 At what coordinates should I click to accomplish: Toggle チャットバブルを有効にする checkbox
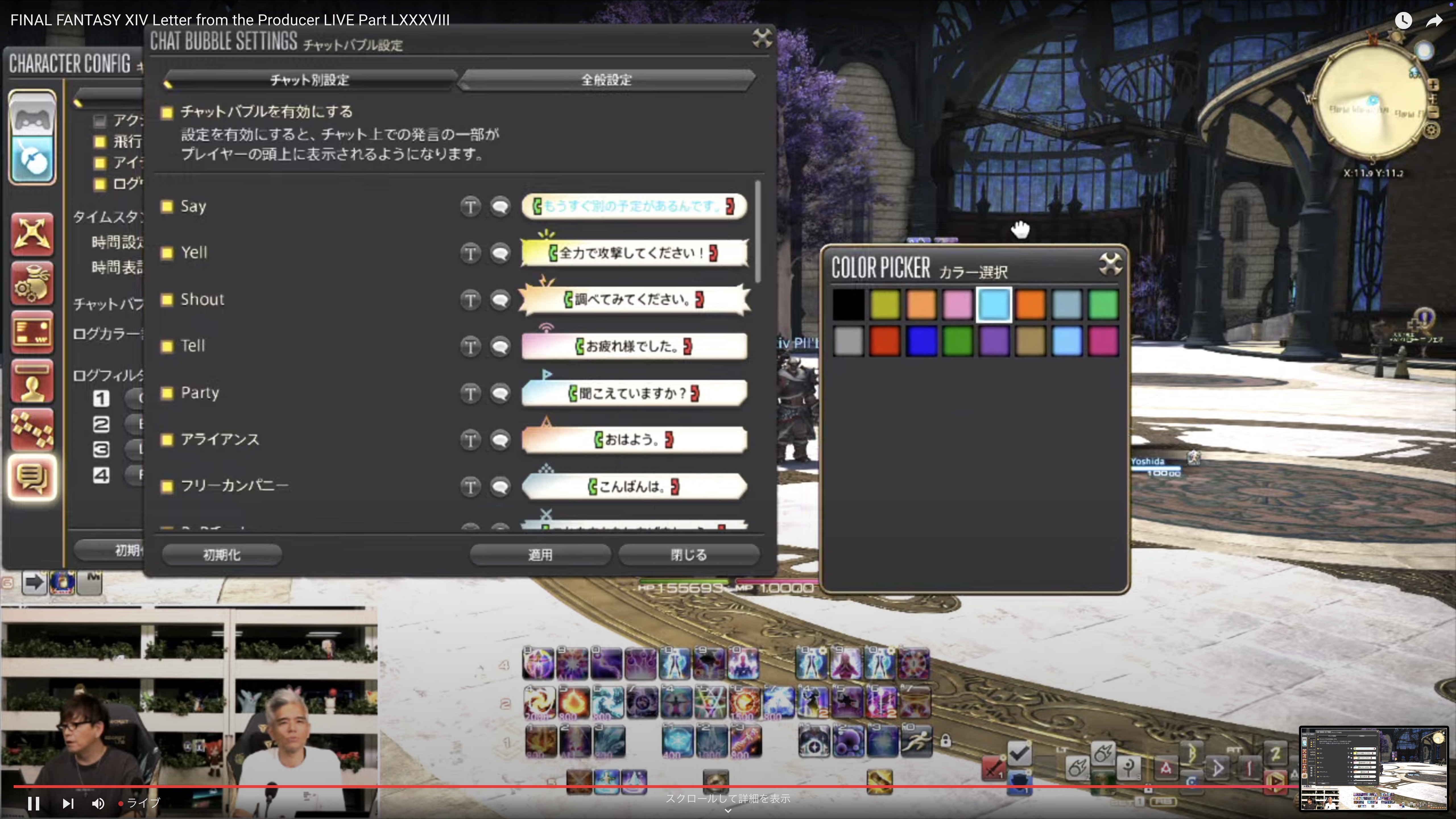coord(167,113)
